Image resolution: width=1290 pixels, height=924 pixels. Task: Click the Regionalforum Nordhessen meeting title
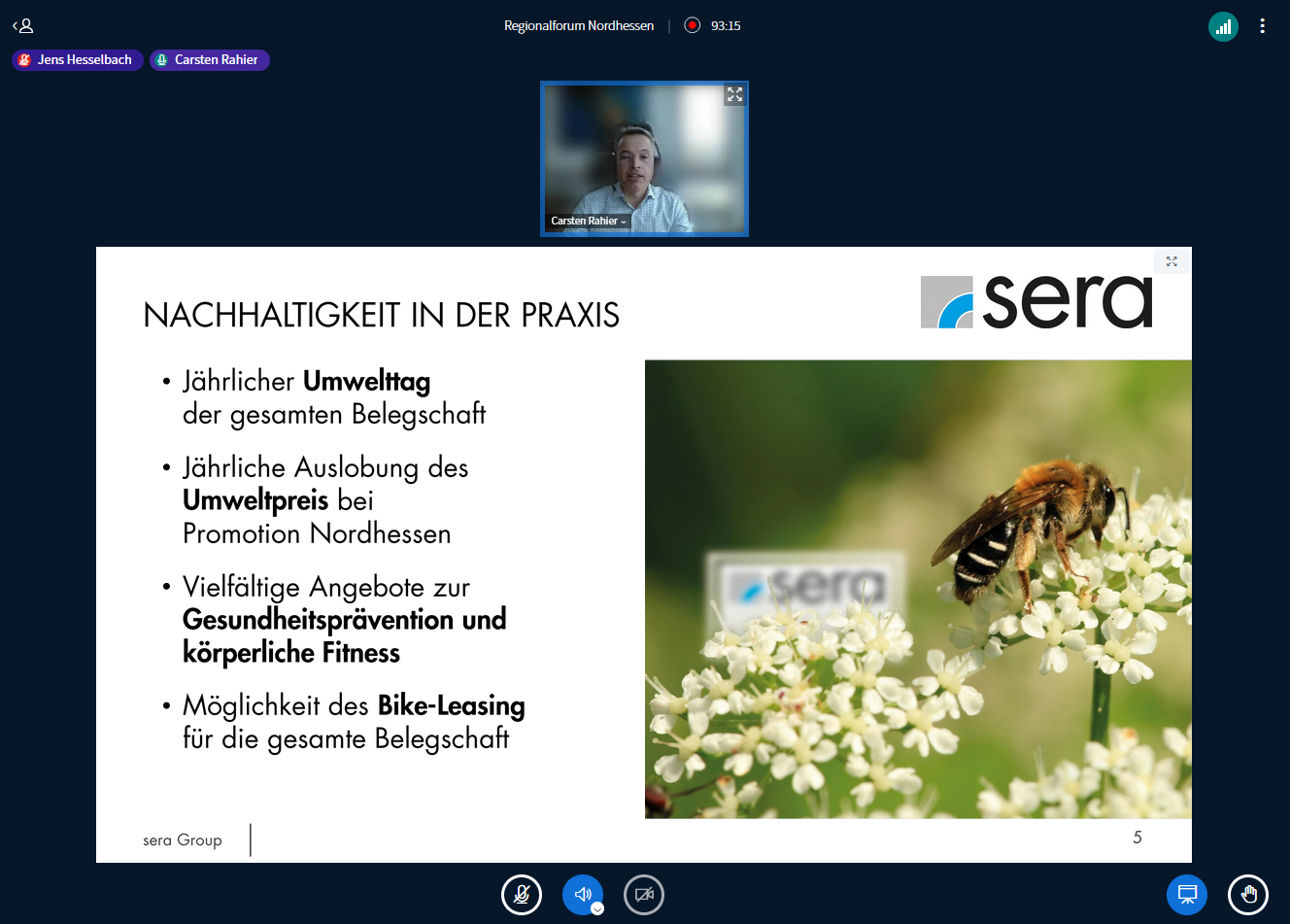point(579,26)
